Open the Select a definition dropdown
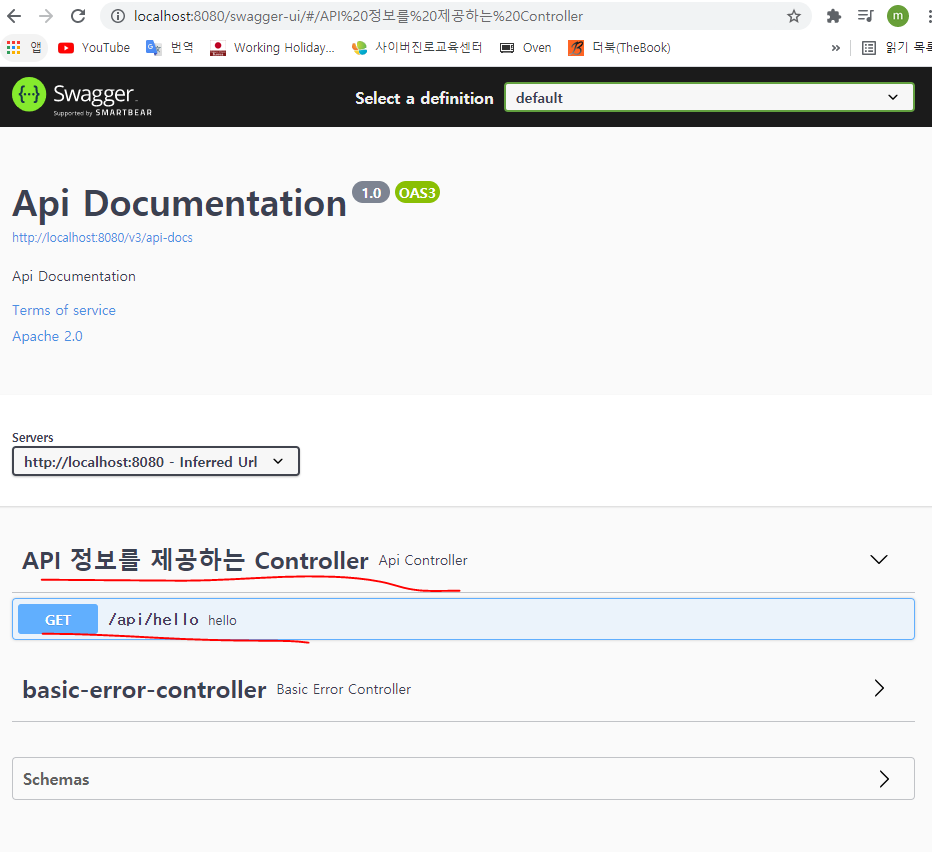 (709, 97)
